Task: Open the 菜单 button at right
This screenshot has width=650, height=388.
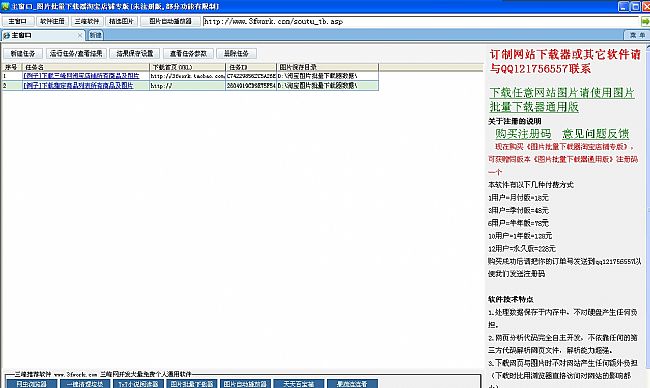Action: click(x=637, y=36)
